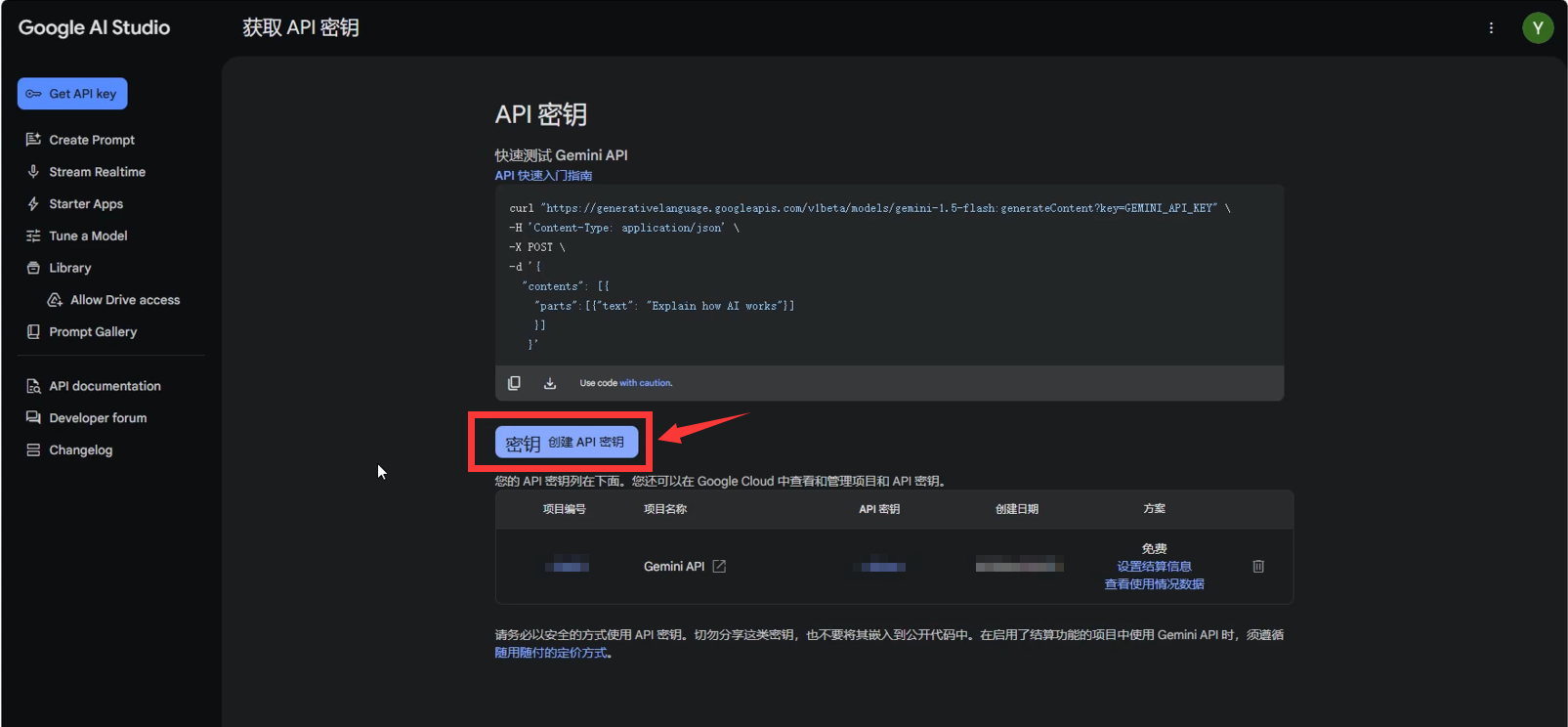Click the Google AI Studio logo
Viewport: 1568px width, 727px height.
(x=94, y=27)
